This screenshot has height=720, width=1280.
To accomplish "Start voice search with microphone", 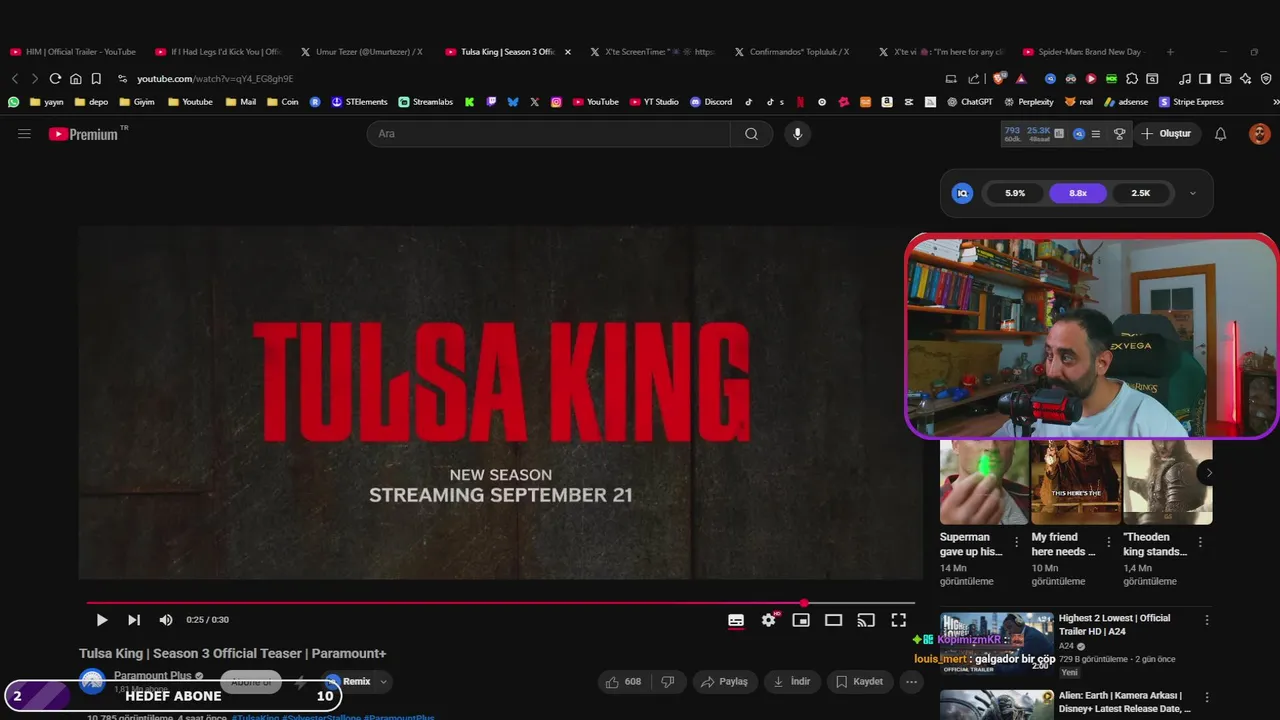I will (797, 134).
